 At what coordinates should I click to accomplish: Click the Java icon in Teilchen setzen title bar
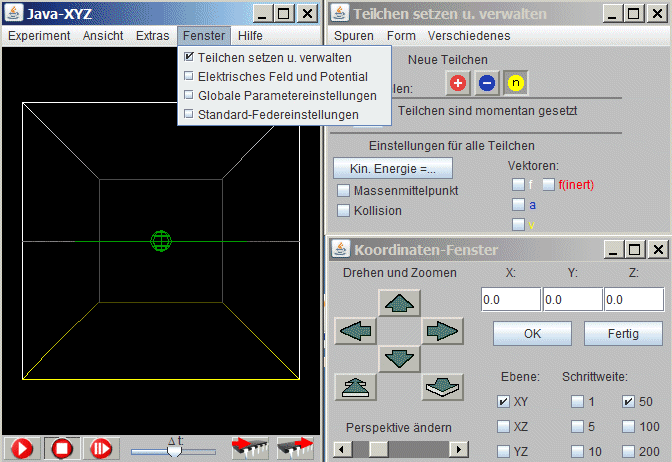click(340, 13)
